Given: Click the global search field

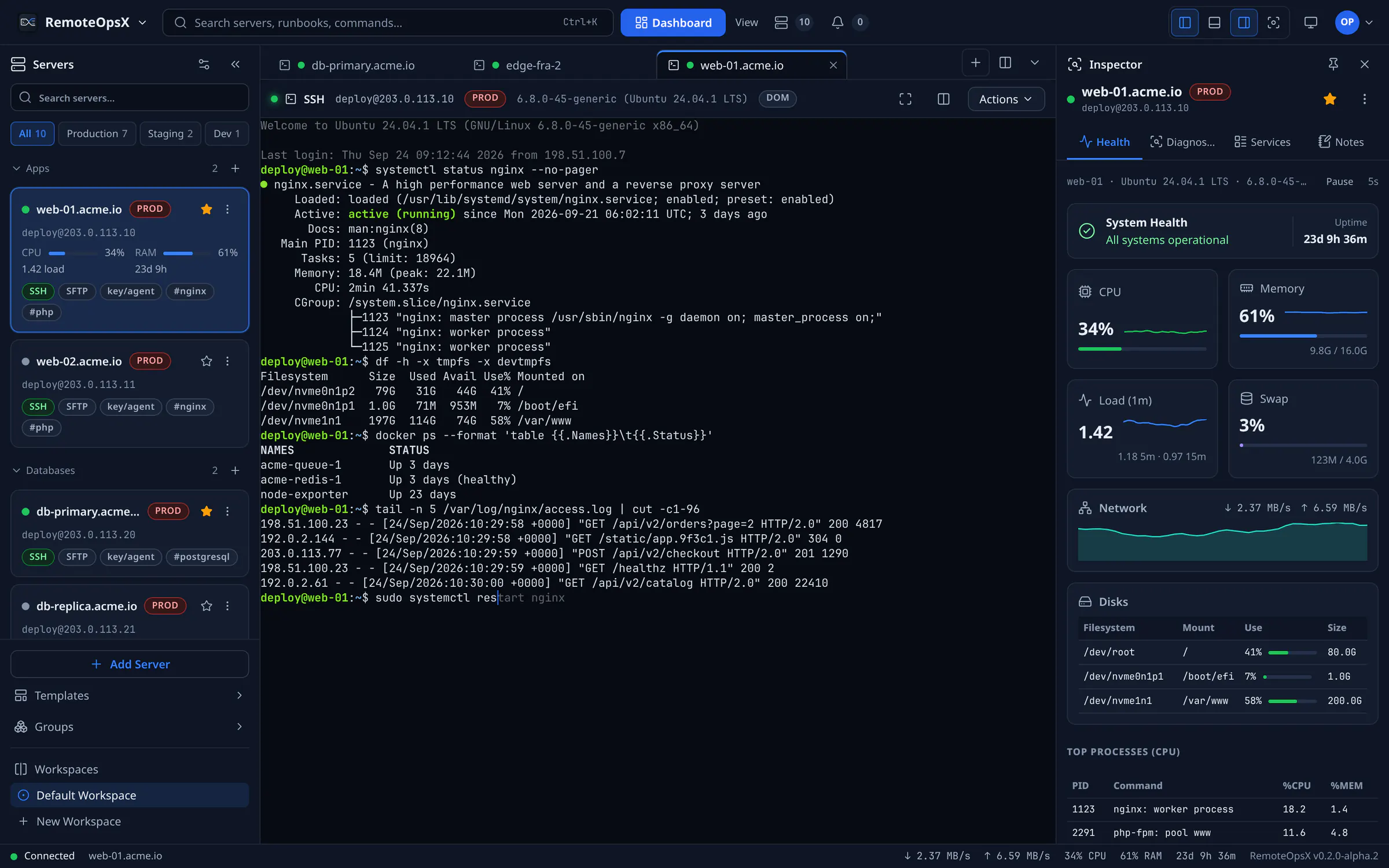Looking at the screenshot, I should 387,23.
